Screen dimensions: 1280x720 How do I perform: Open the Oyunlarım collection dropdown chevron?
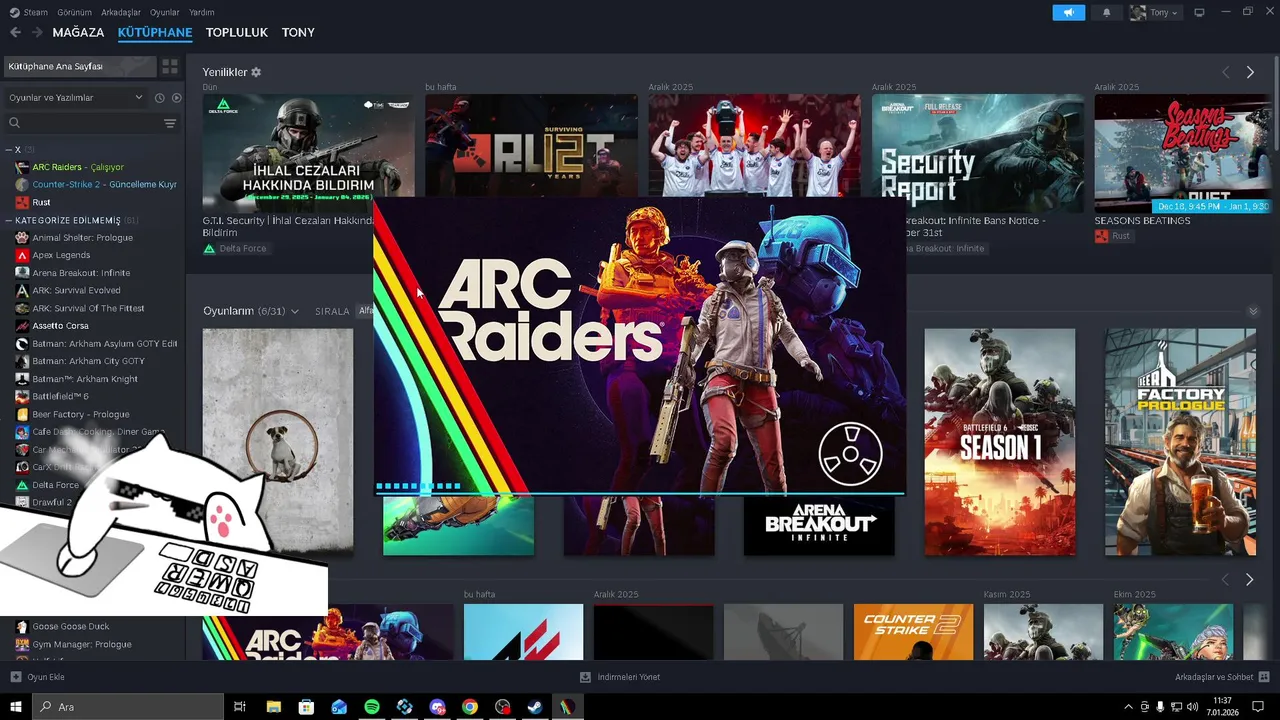click(295, 312)
